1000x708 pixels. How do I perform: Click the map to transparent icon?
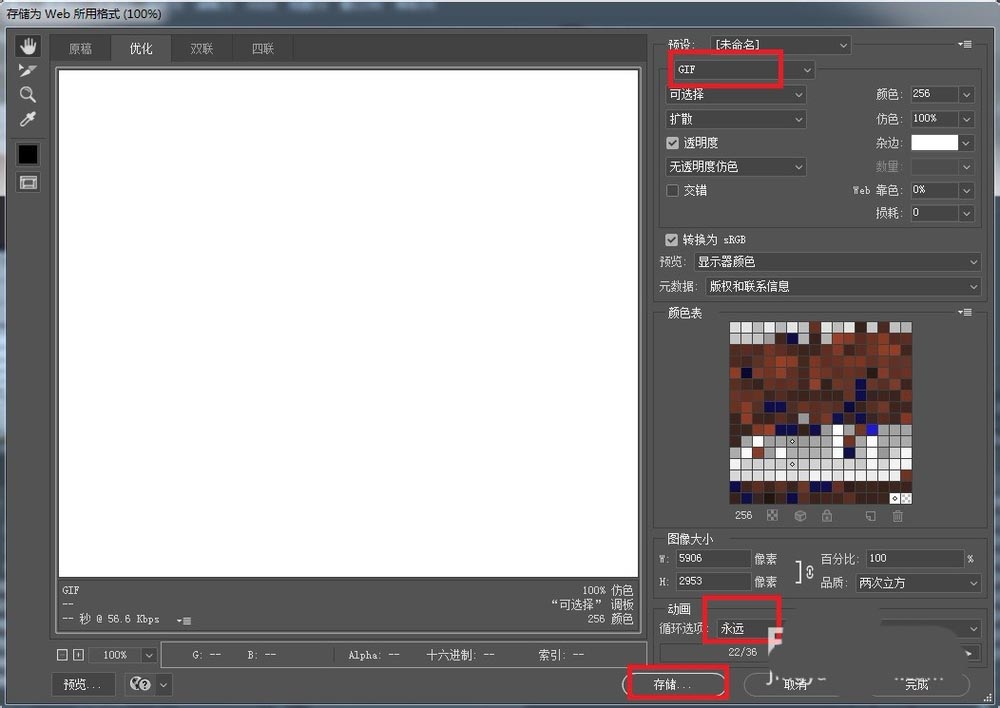(x=772, y=515)
